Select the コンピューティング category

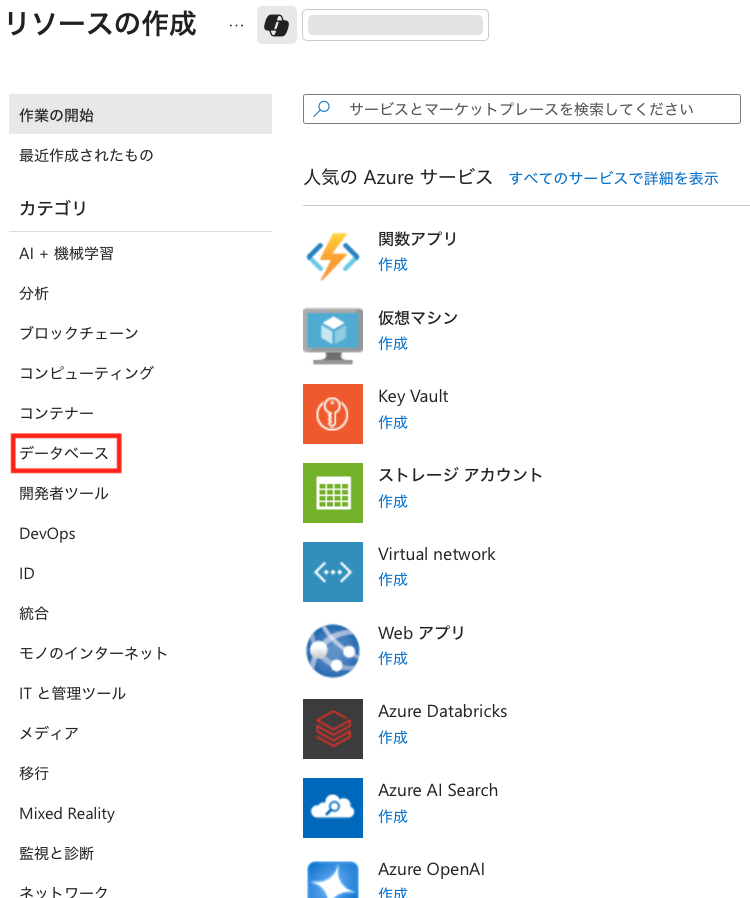(x=86, y=373)
